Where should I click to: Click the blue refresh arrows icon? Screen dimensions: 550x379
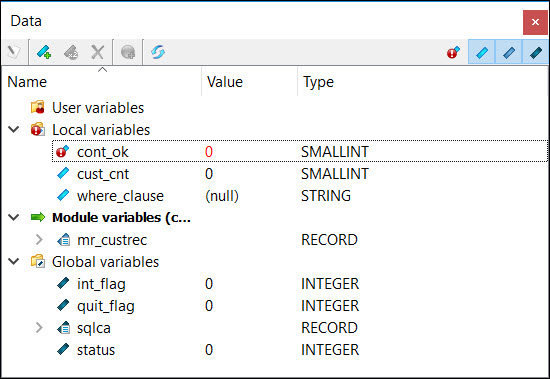[158, 53]
